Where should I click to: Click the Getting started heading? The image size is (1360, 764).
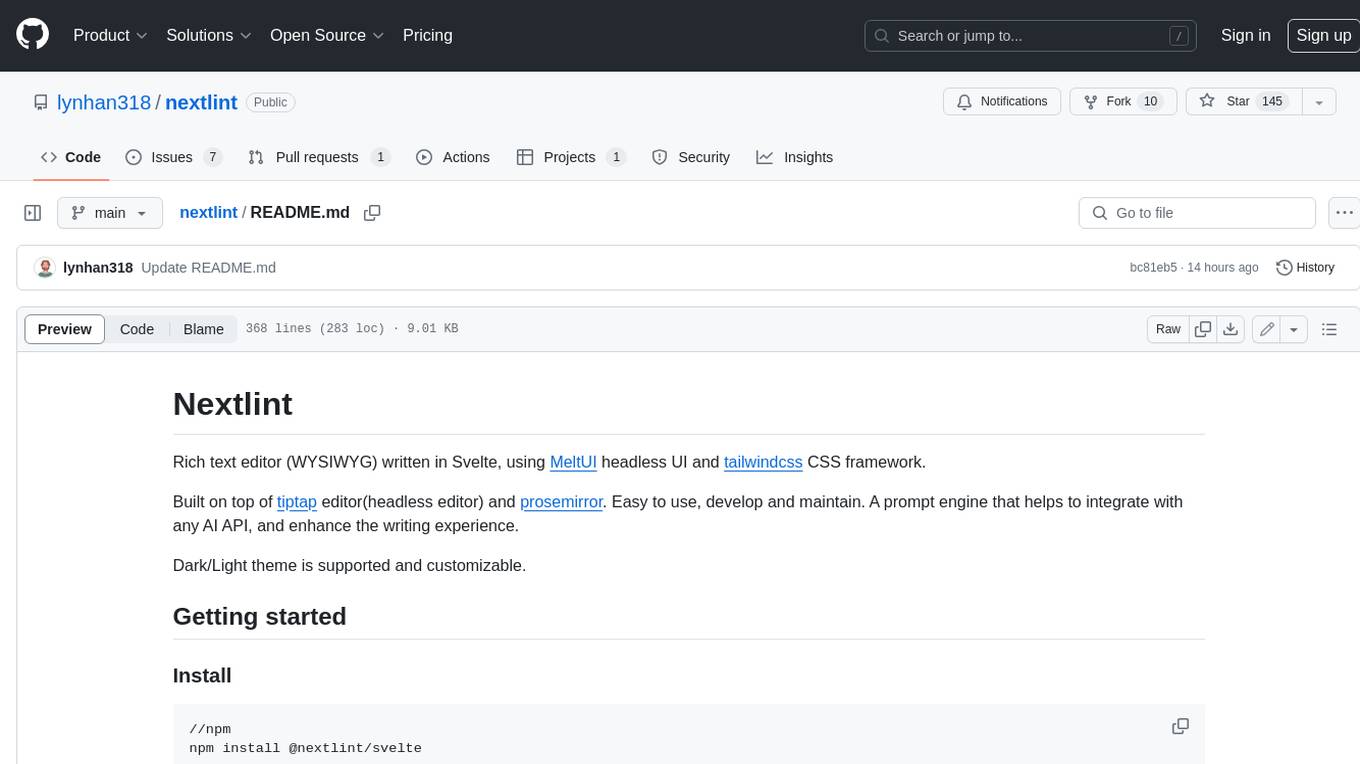pos(260,617)
